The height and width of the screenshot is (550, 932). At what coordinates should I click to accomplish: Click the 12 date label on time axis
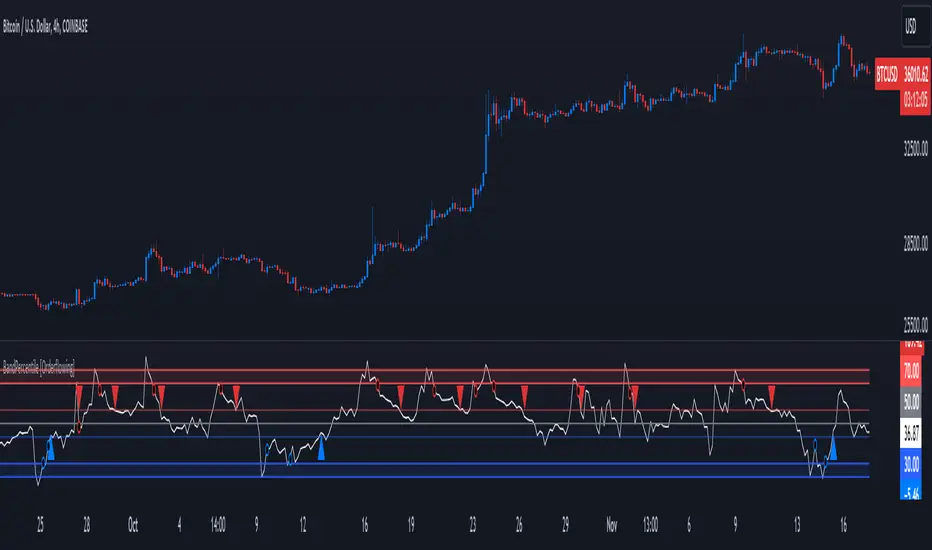coord(303,525)
